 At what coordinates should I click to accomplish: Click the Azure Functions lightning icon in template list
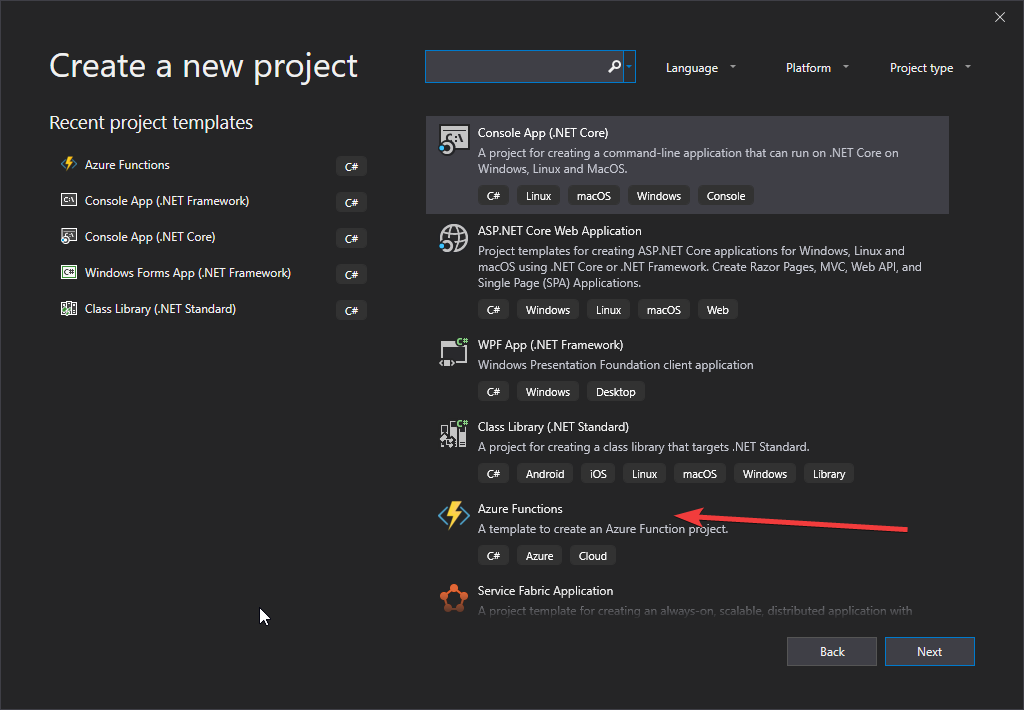[x=453, y=516]
